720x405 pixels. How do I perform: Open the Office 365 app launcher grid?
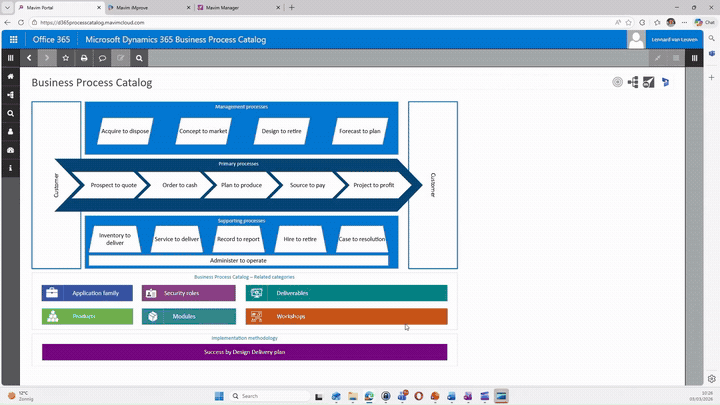[13, 39]
